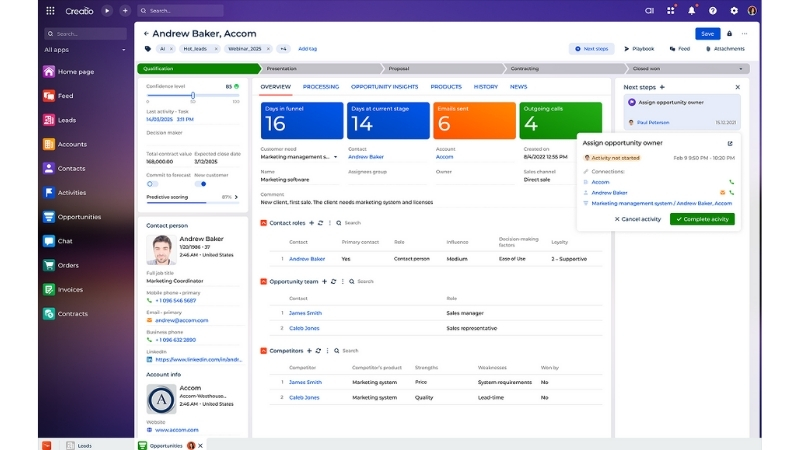Adjust the Confidence level slider handle

pos(192,96)
